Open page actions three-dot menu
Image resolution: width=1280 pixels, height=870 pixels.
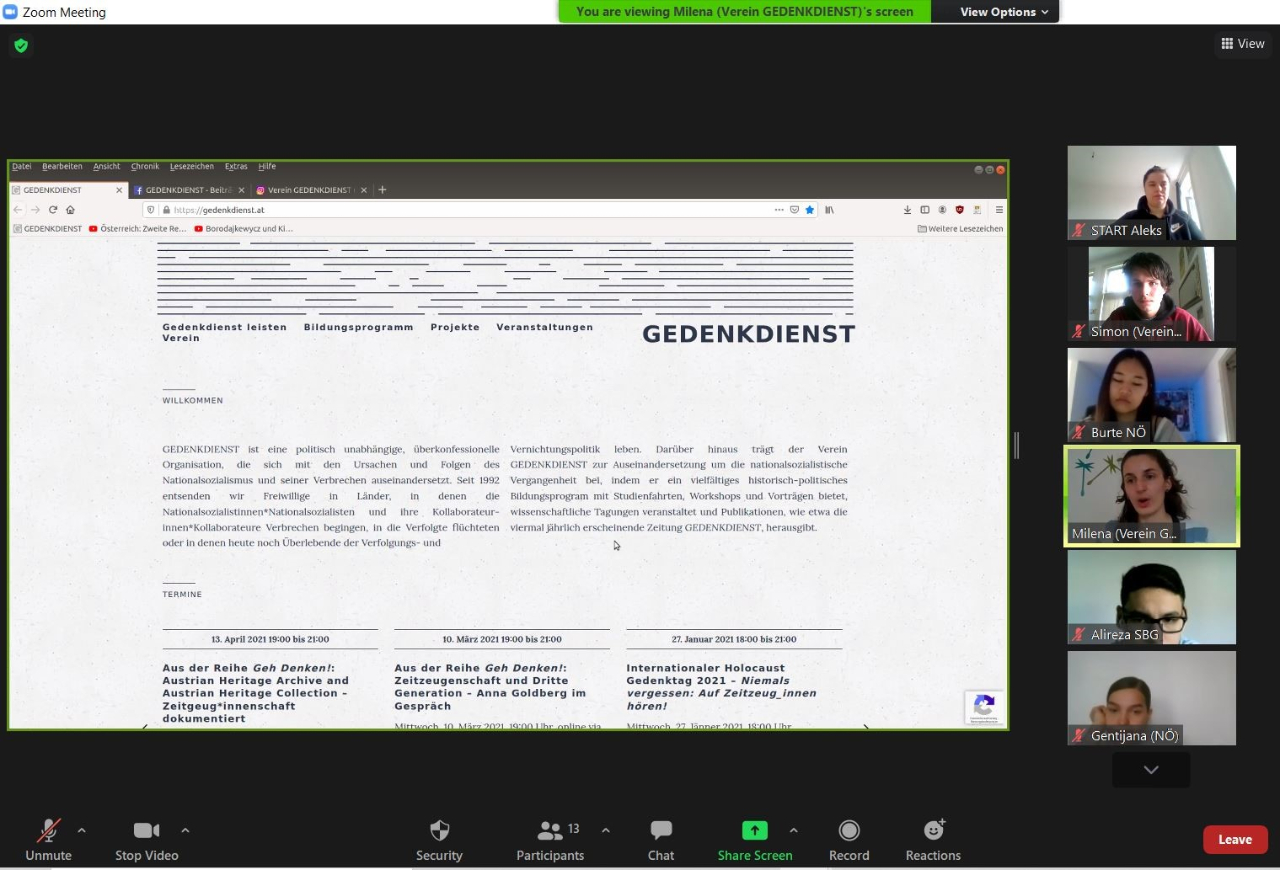click(x=779, y=210)
